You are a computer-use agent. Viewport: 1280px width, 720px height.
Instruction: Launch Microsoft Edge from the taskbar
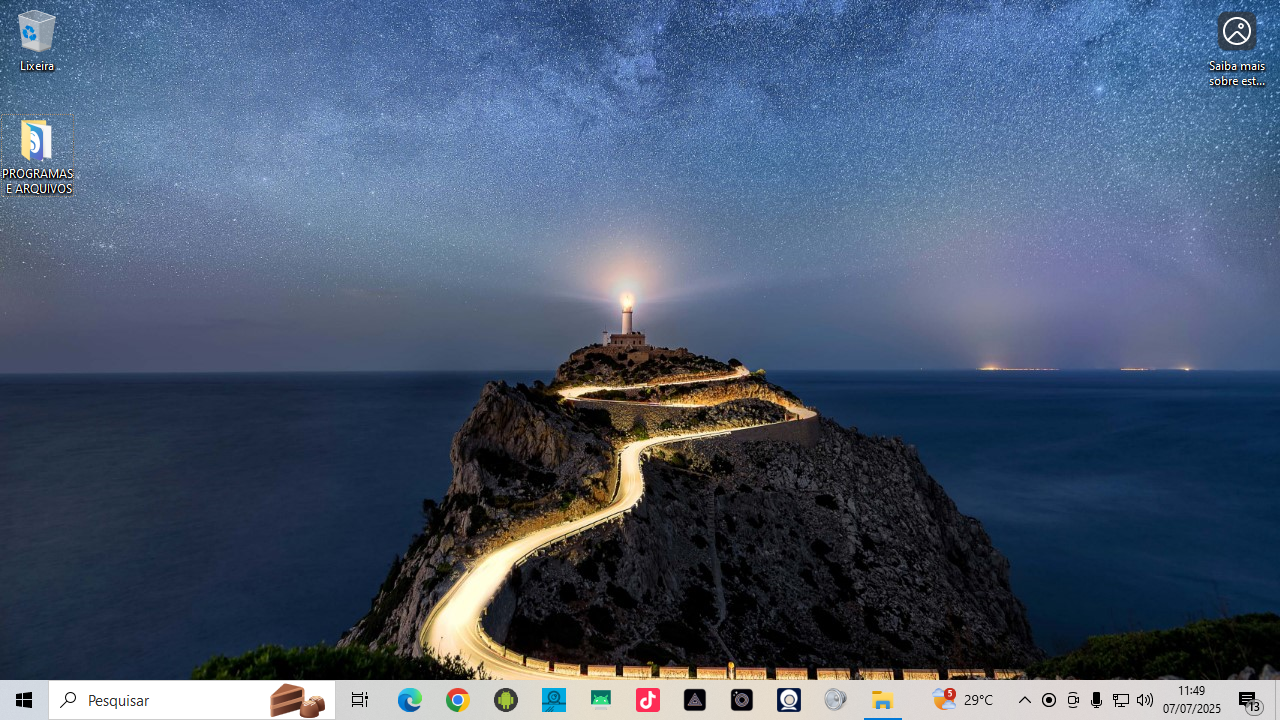tap(410, 700)
